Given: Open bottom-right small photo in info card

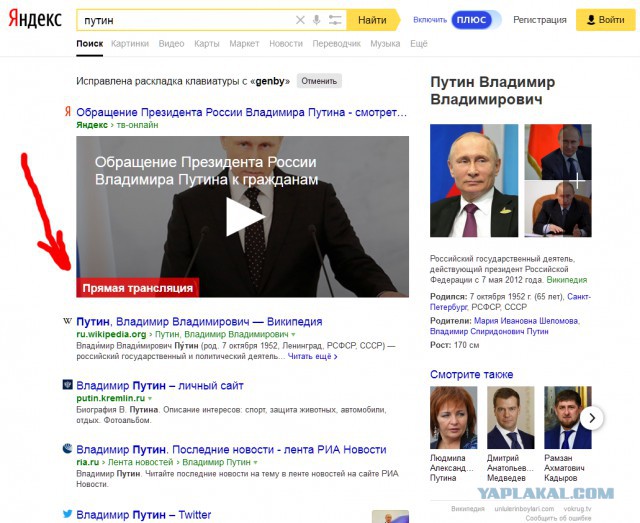Looking at the screenshot, I should coord(558,209).
